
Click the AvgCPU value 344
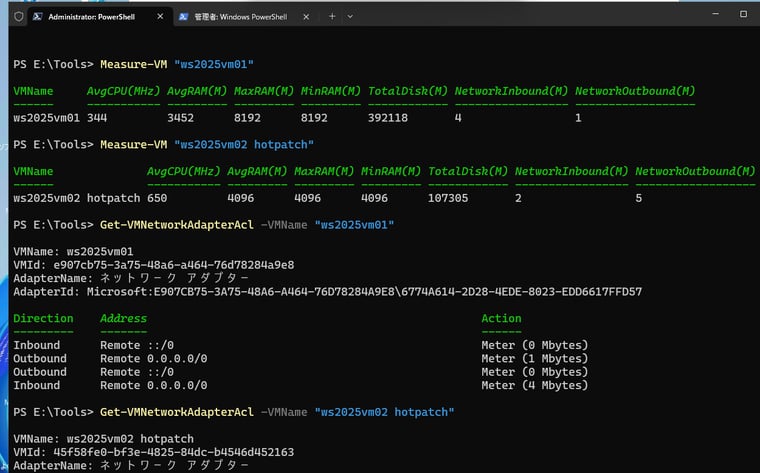point(97,118)
